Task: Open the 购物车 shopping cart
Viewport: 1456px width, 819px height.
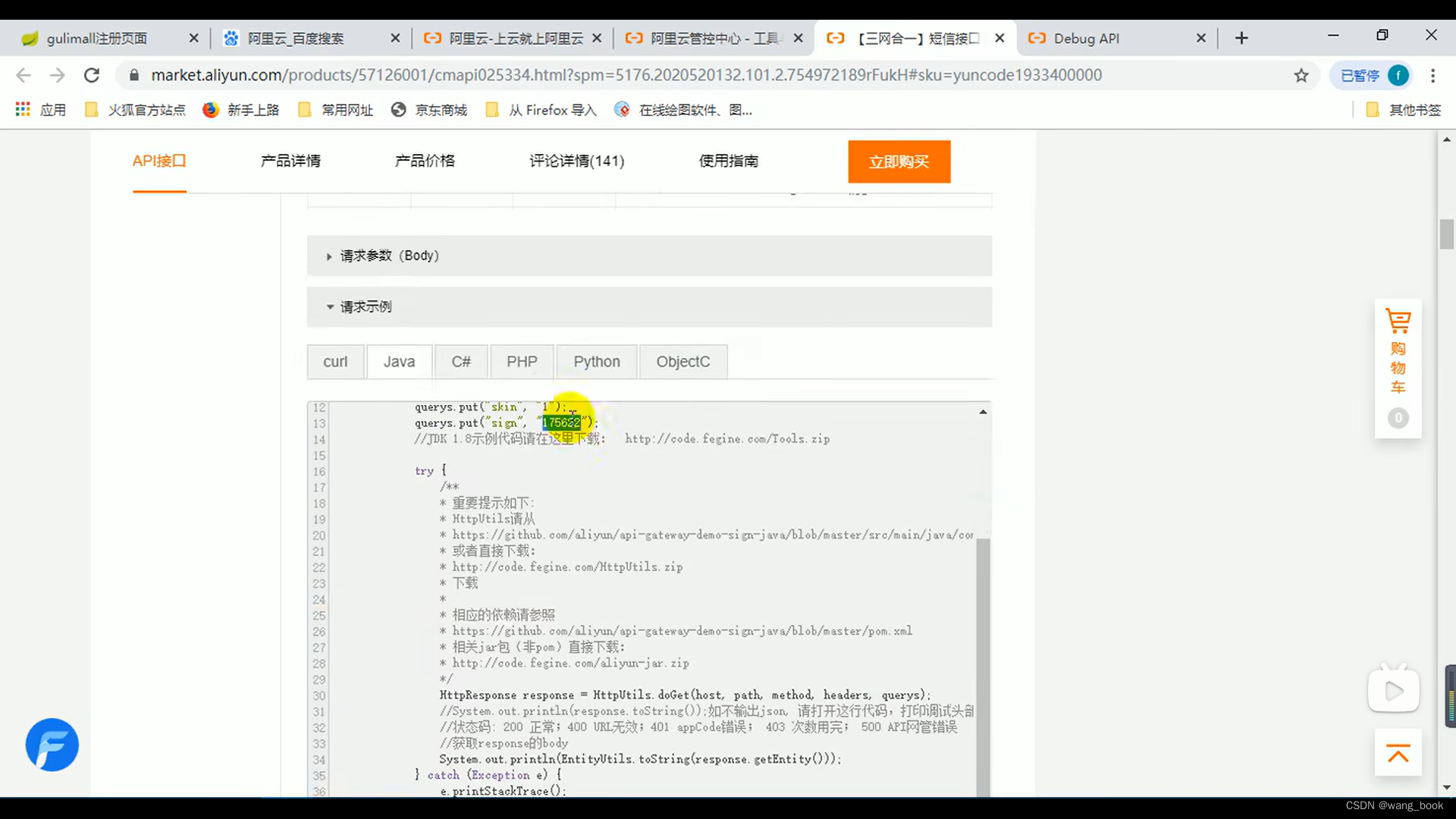Action: pos(1398,353)
